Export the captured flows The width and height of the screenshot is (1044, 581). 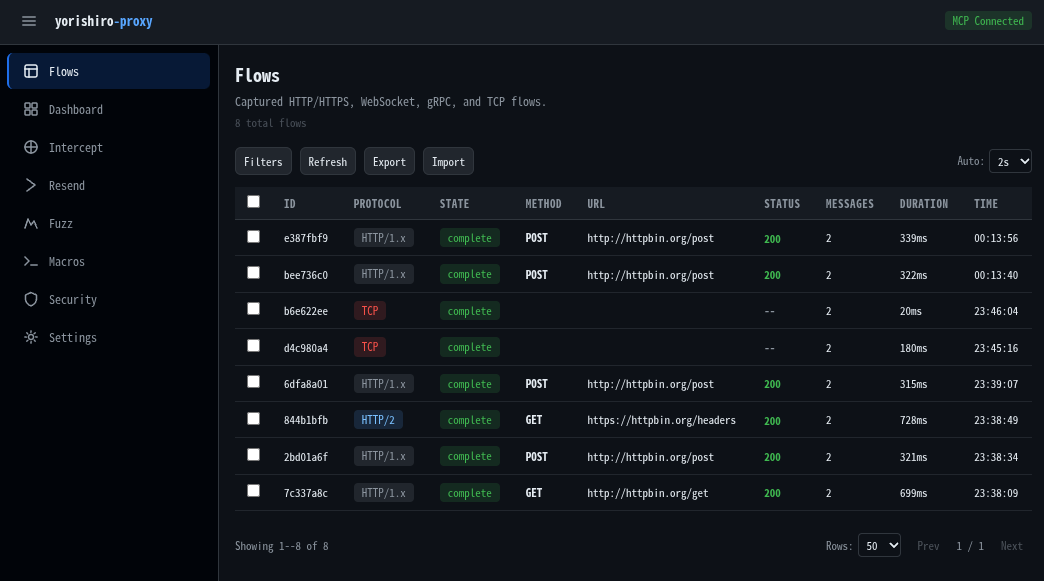coord(389,160)
